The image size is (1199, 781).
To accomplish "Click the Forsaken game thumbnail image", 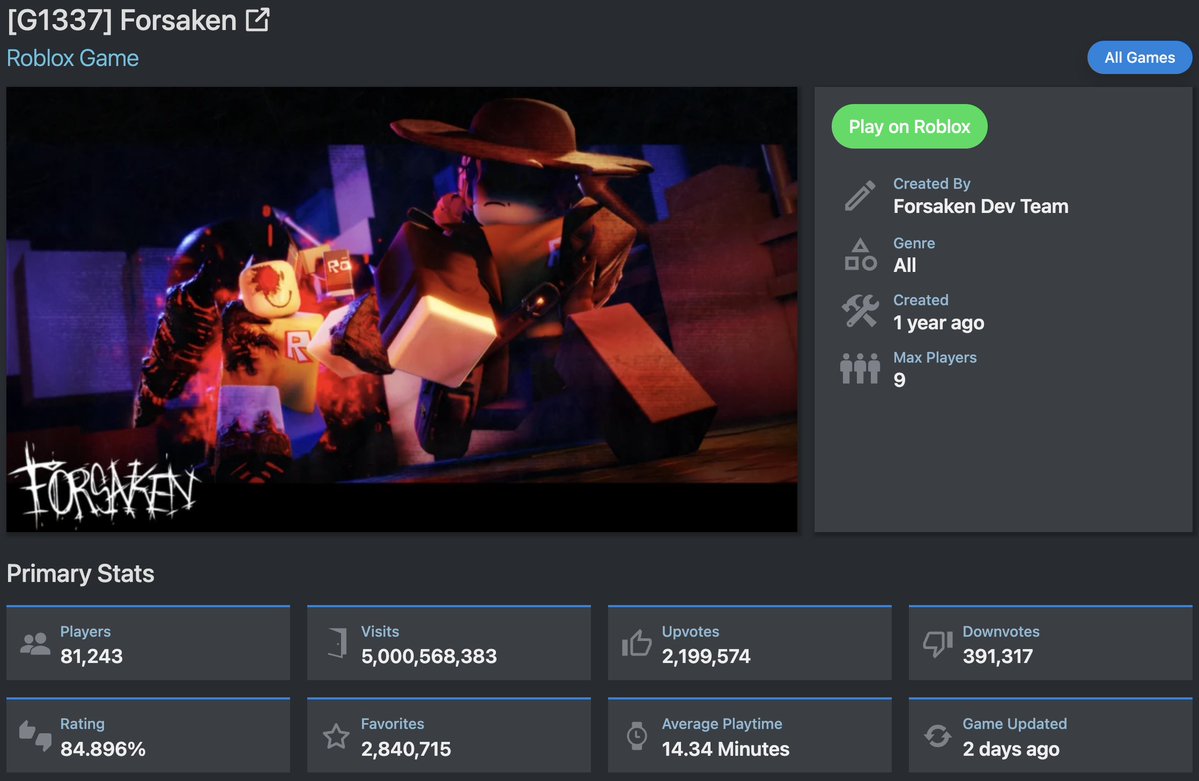I will pos(401,309).
